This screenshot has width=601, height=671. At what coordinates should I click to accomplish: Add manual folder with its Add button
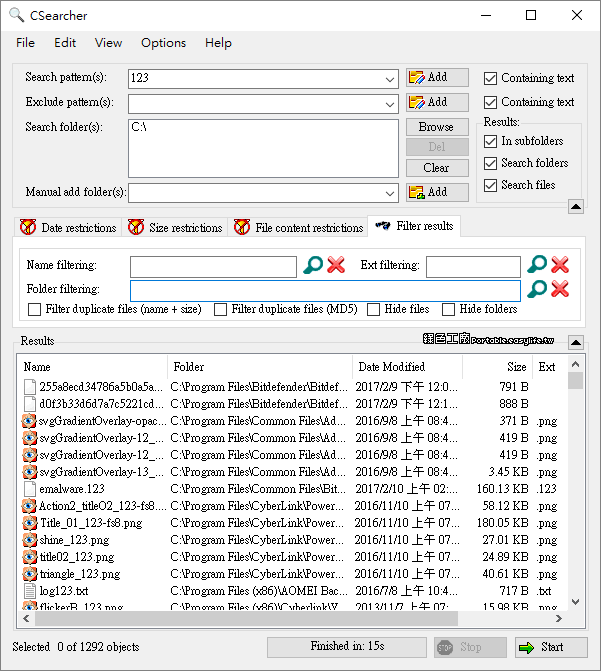(437, 192)
